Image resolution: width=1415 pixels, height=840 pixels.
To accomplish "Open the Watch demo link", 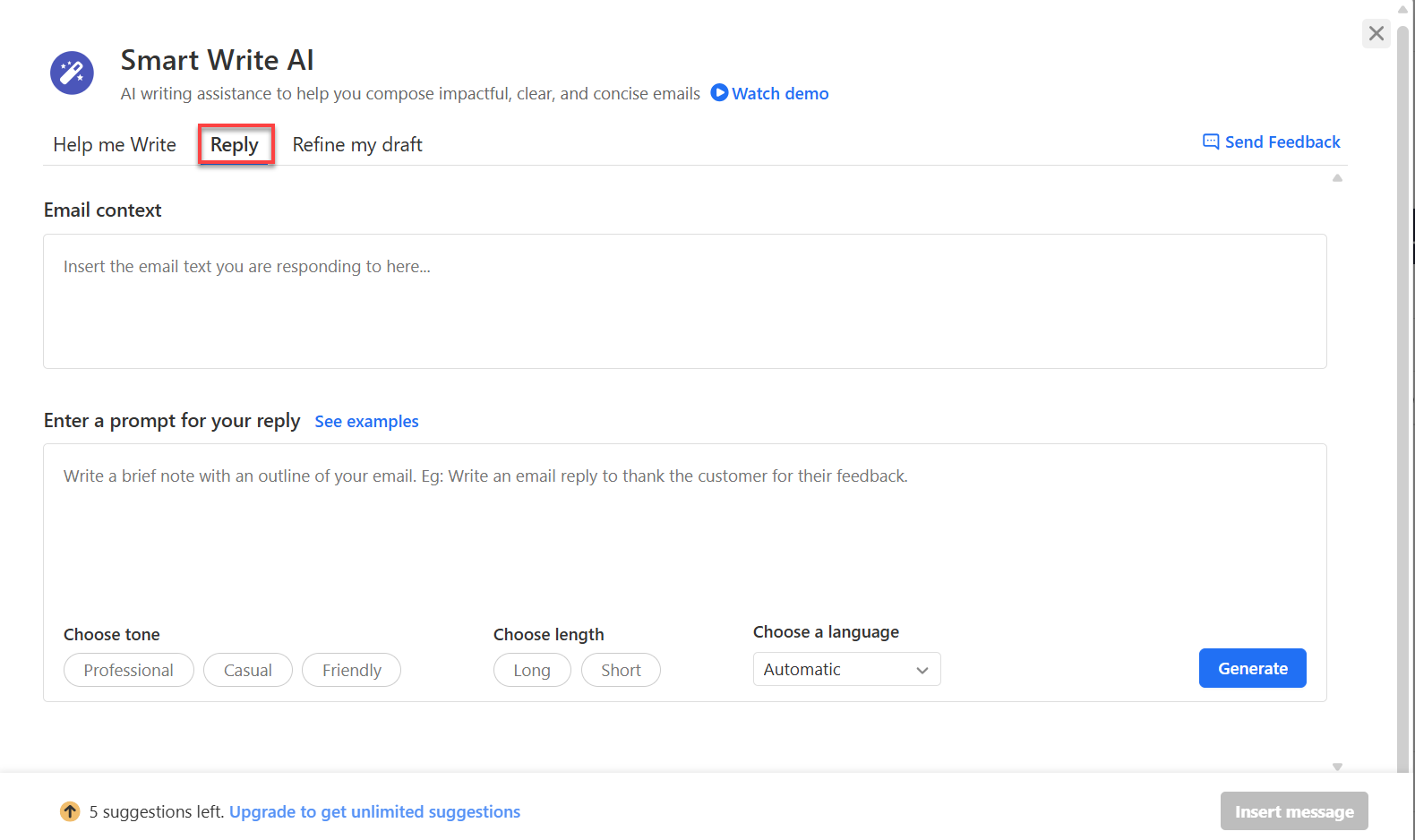I will click(780, 93).
